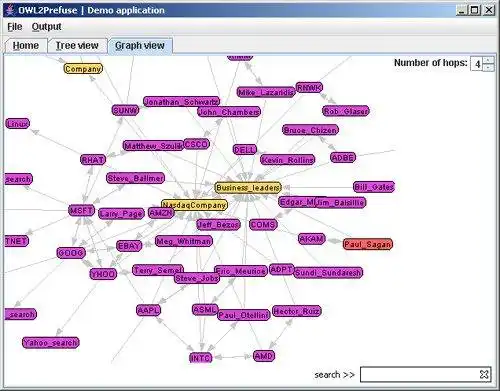Click the number of hops value field
This screenshot has height=391, width=500.
[x=477, y=64]
